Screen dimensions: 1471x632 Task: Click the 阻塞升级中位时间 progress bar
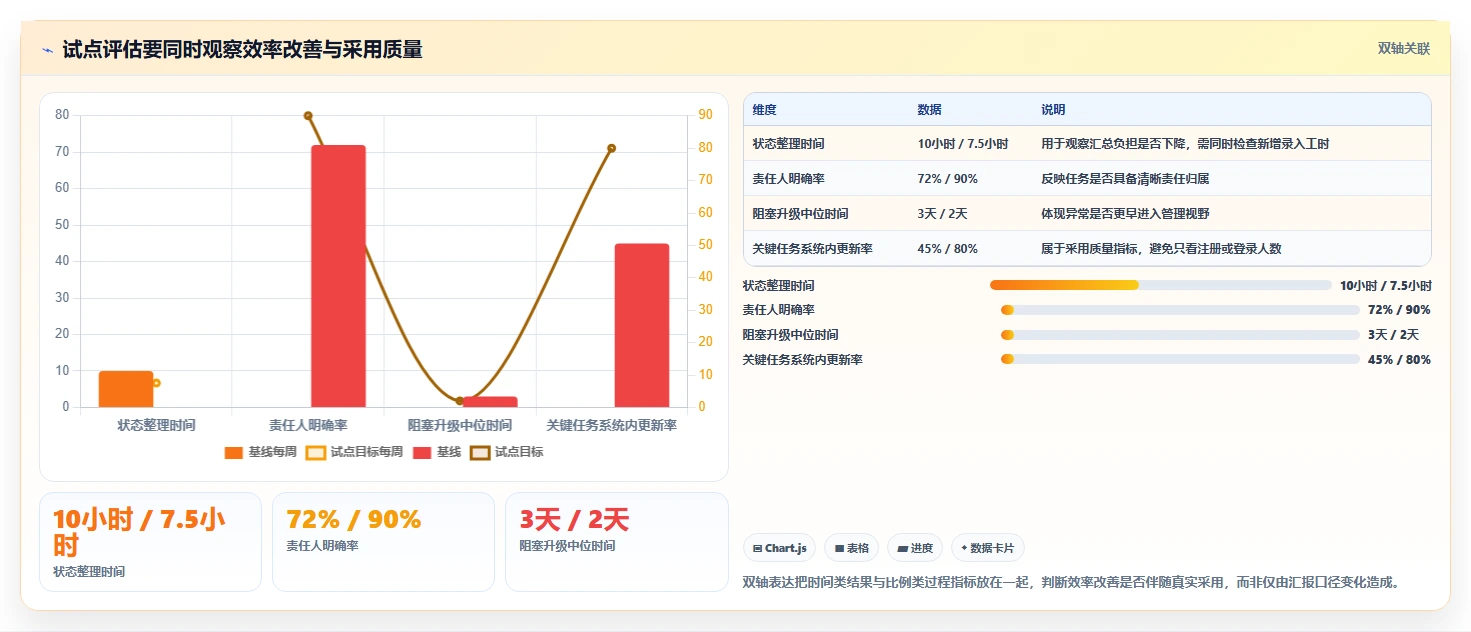pos(1180,335)
